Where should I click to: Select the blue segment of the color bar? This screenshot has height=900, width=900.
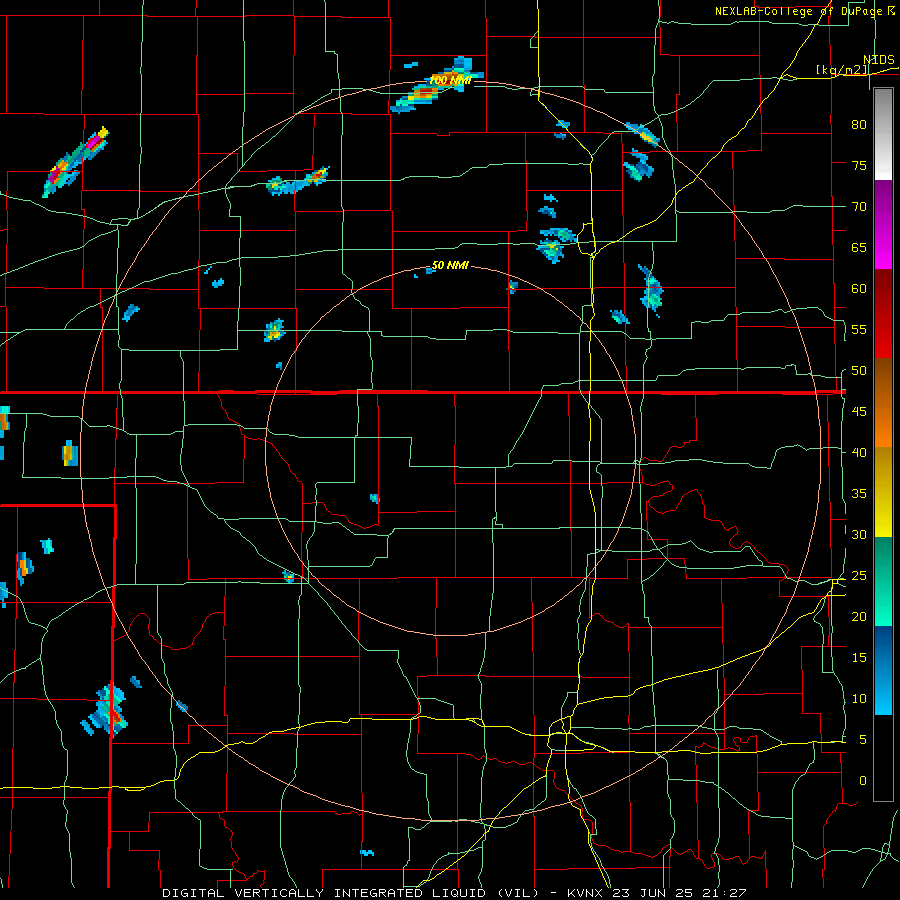(x=883, y=670)
